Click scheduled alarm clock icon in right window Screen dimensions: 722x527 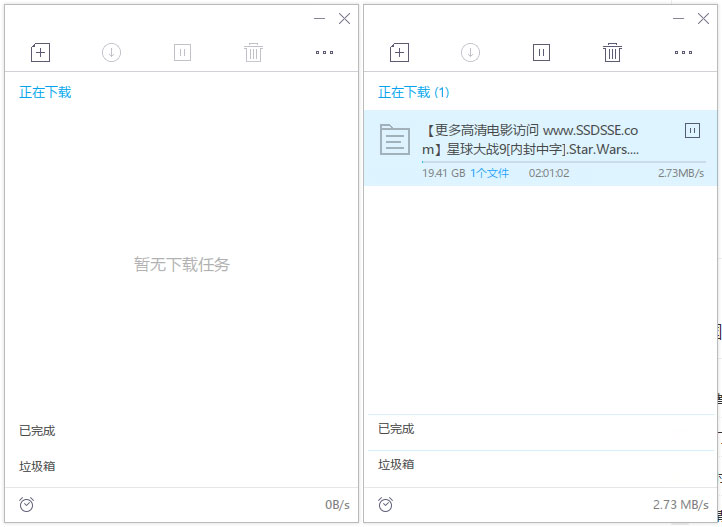tap(385, 504)
